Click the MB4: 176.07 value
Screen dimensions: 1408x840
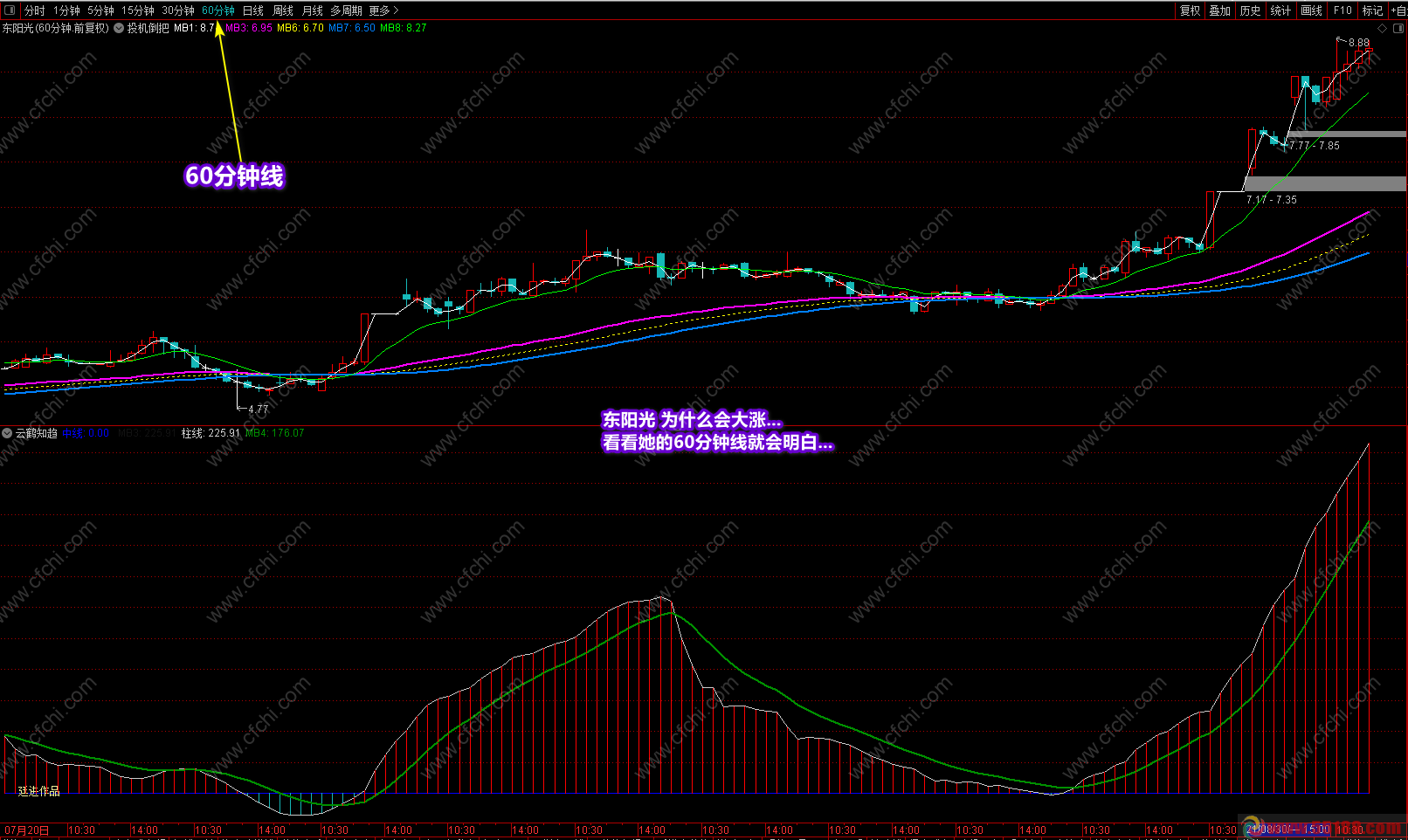274,433
